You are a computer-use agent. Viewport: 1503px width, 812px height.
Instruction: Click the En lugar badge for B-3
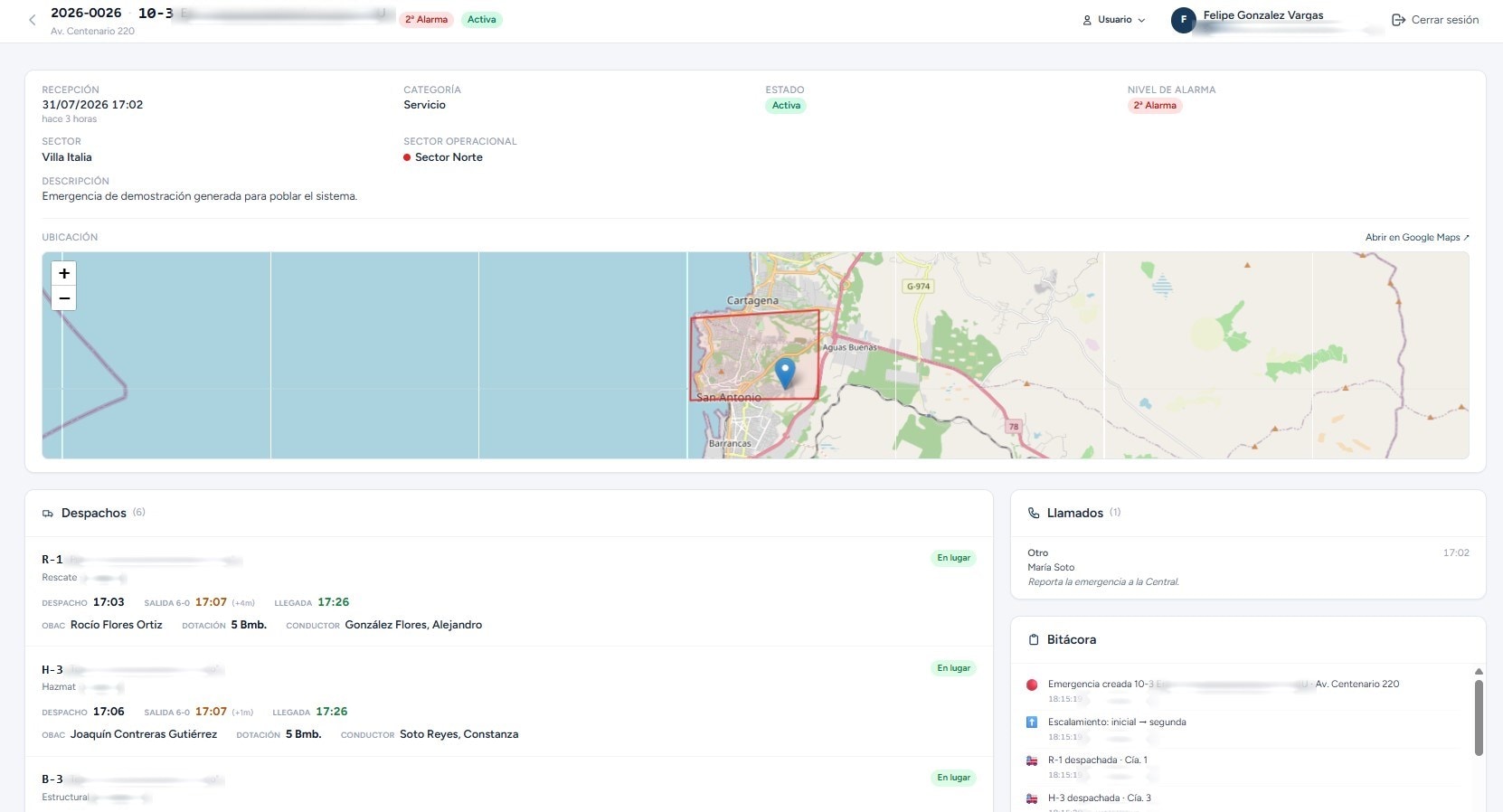(x=953, y=778)
